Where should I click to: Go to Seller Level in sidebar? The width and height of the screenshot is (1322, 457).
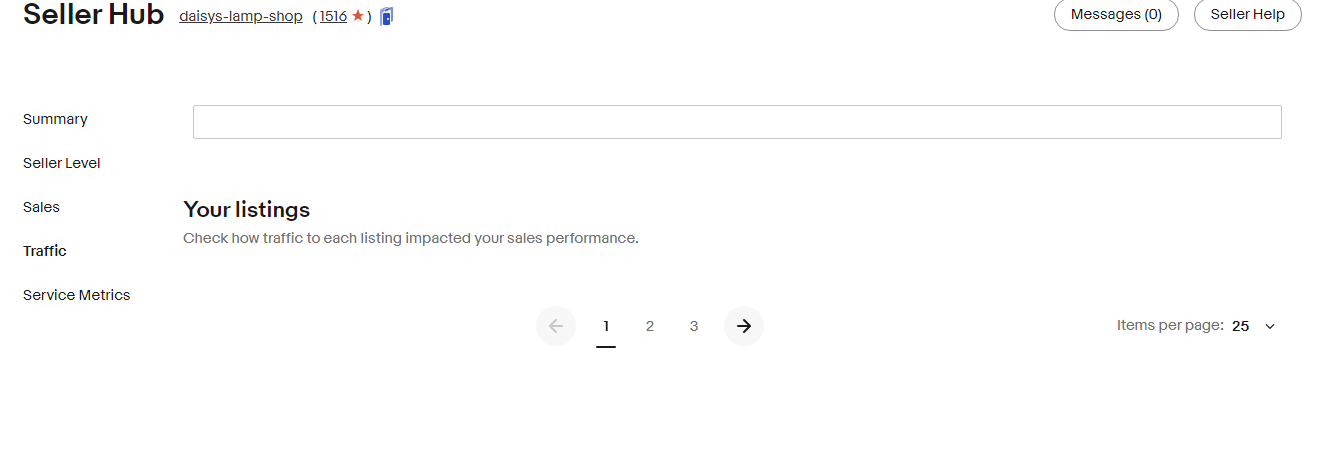click(62, 163)
